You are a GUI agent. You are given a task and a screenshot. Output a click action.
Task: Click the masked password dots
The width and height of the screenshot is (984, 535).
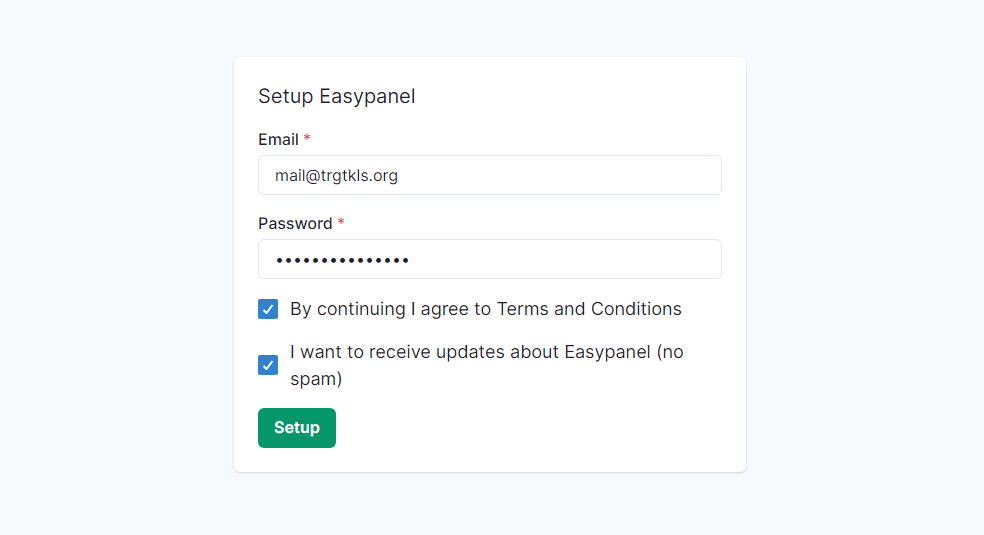pos(342,260)
